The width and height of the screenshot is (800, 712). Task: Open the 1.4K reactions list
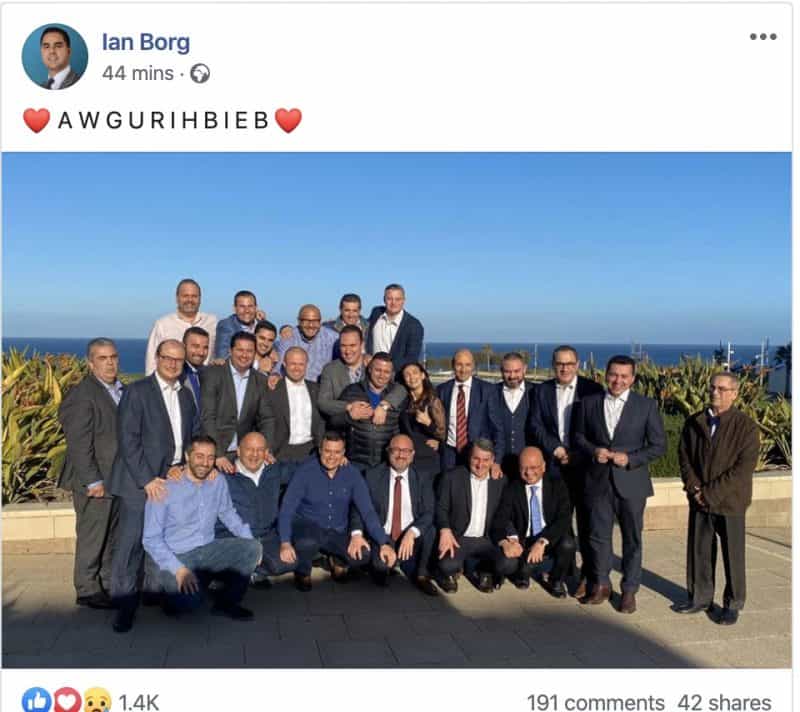139,703
